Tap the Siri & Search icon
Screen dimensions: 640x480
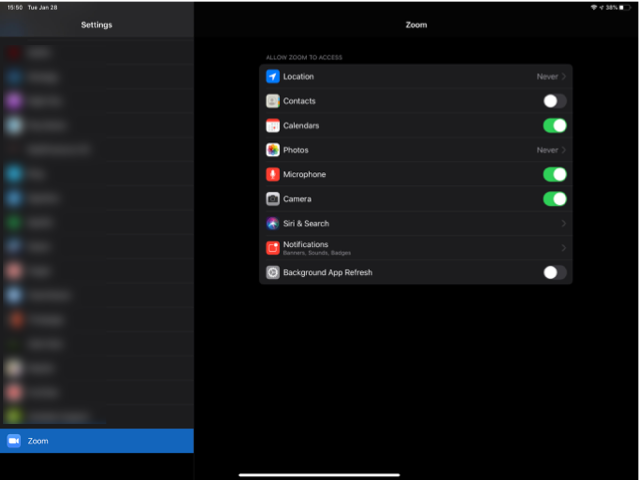pyautogui.click(x=272, y=223)
